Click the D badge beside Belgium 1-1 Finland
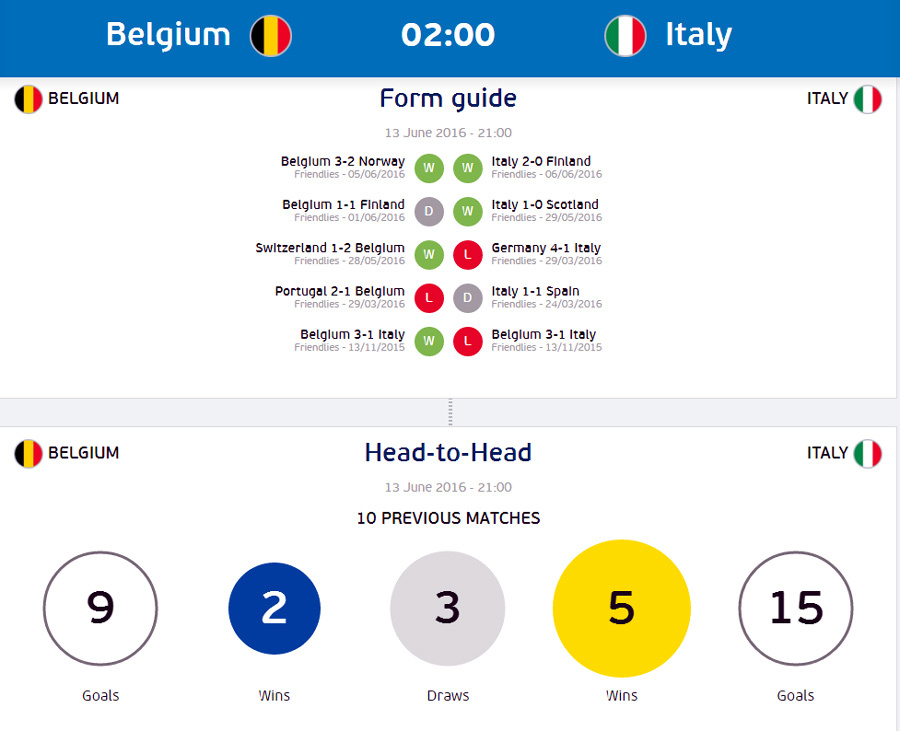 click(429, 211)
